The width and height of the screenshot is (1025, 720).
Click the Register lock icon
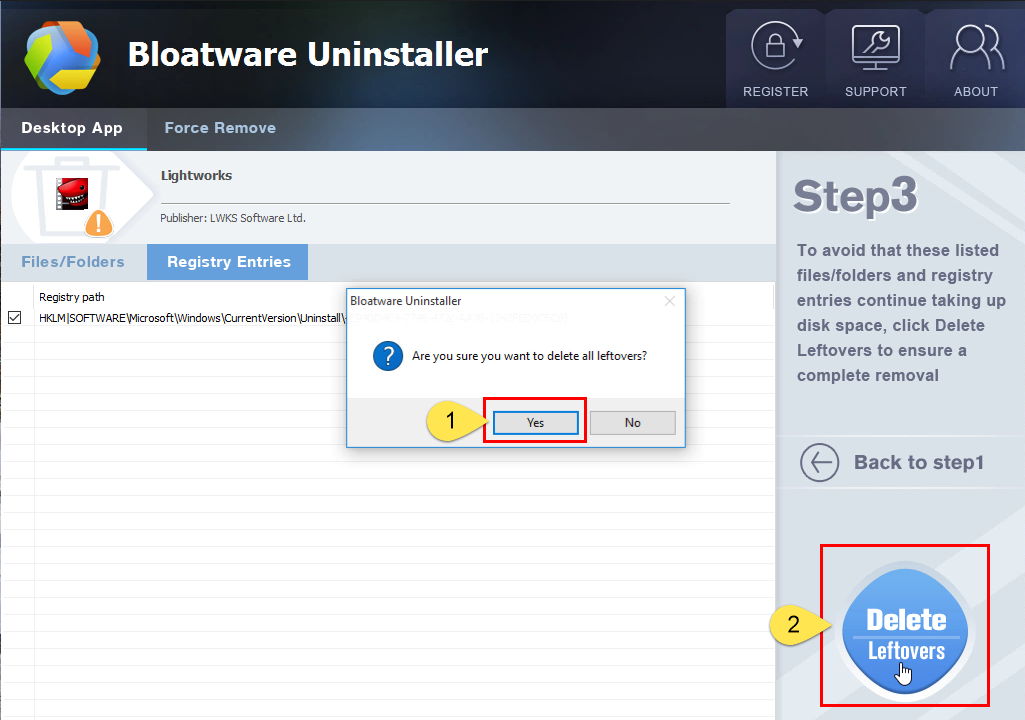coord(776,46)
